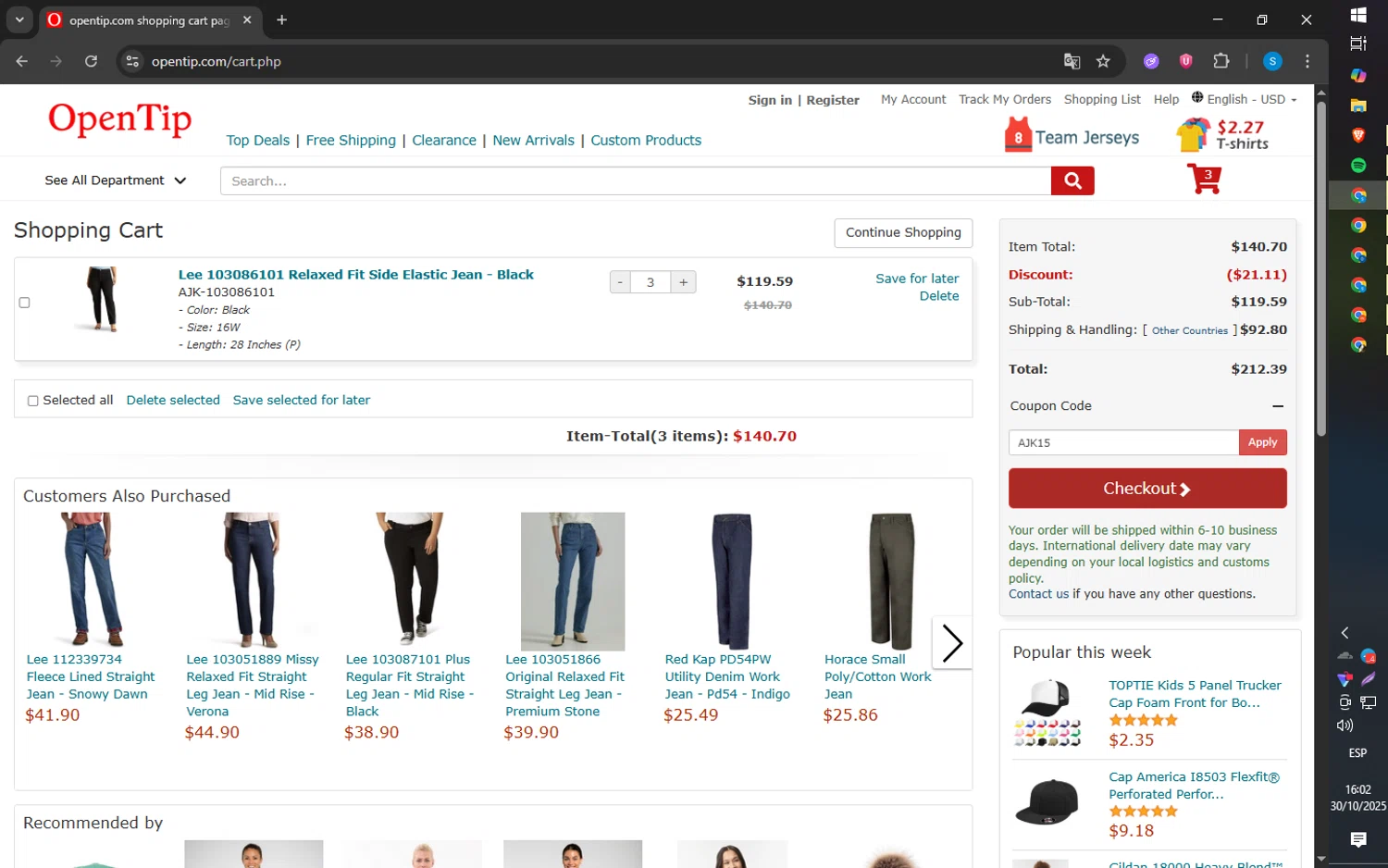Collapse the Coupon Code section
This screenshot has width=1388, height=868.
(x=1278, y=406)
